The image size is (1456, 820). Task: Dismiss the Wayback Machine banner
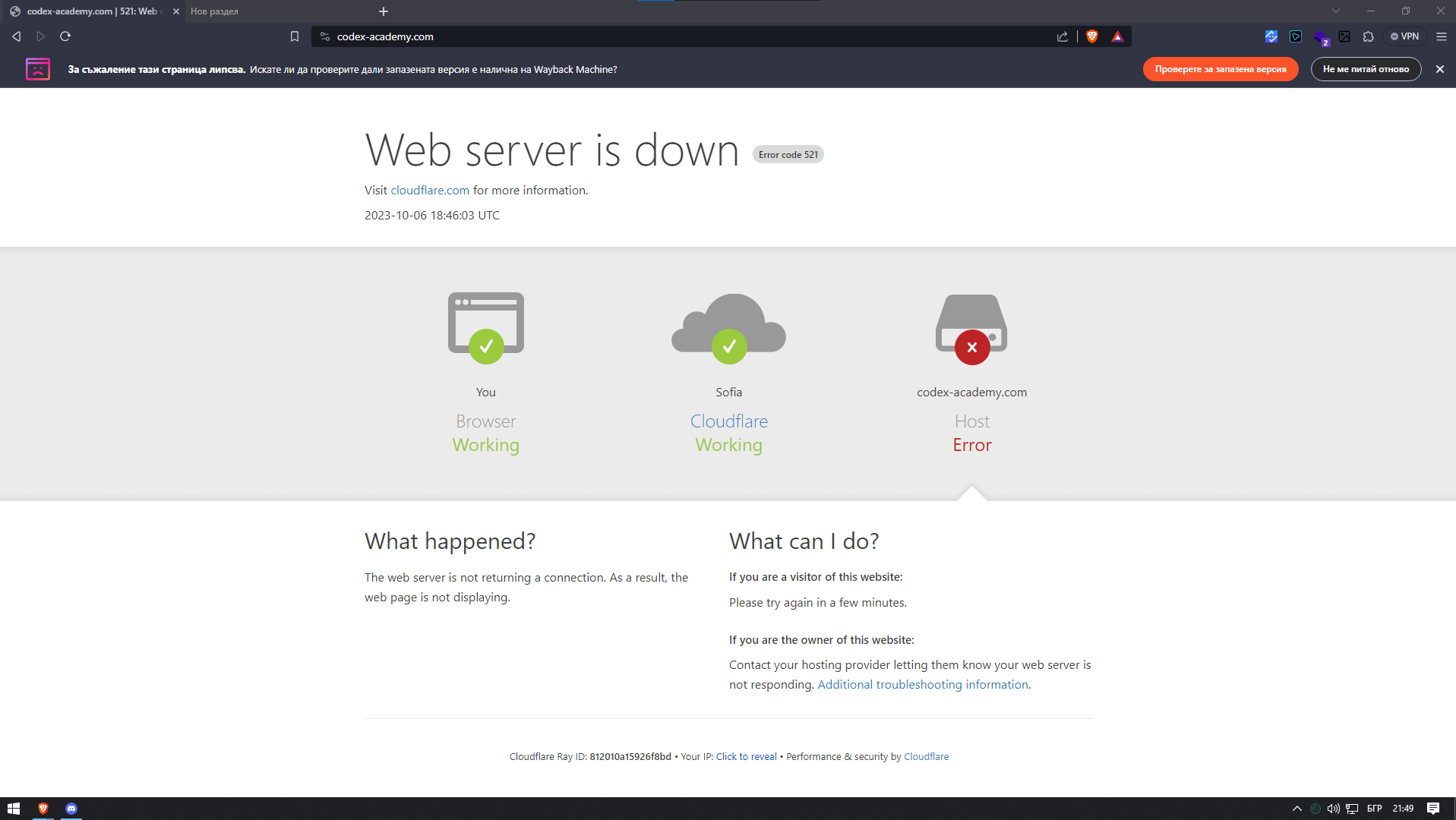(1439, 69)
